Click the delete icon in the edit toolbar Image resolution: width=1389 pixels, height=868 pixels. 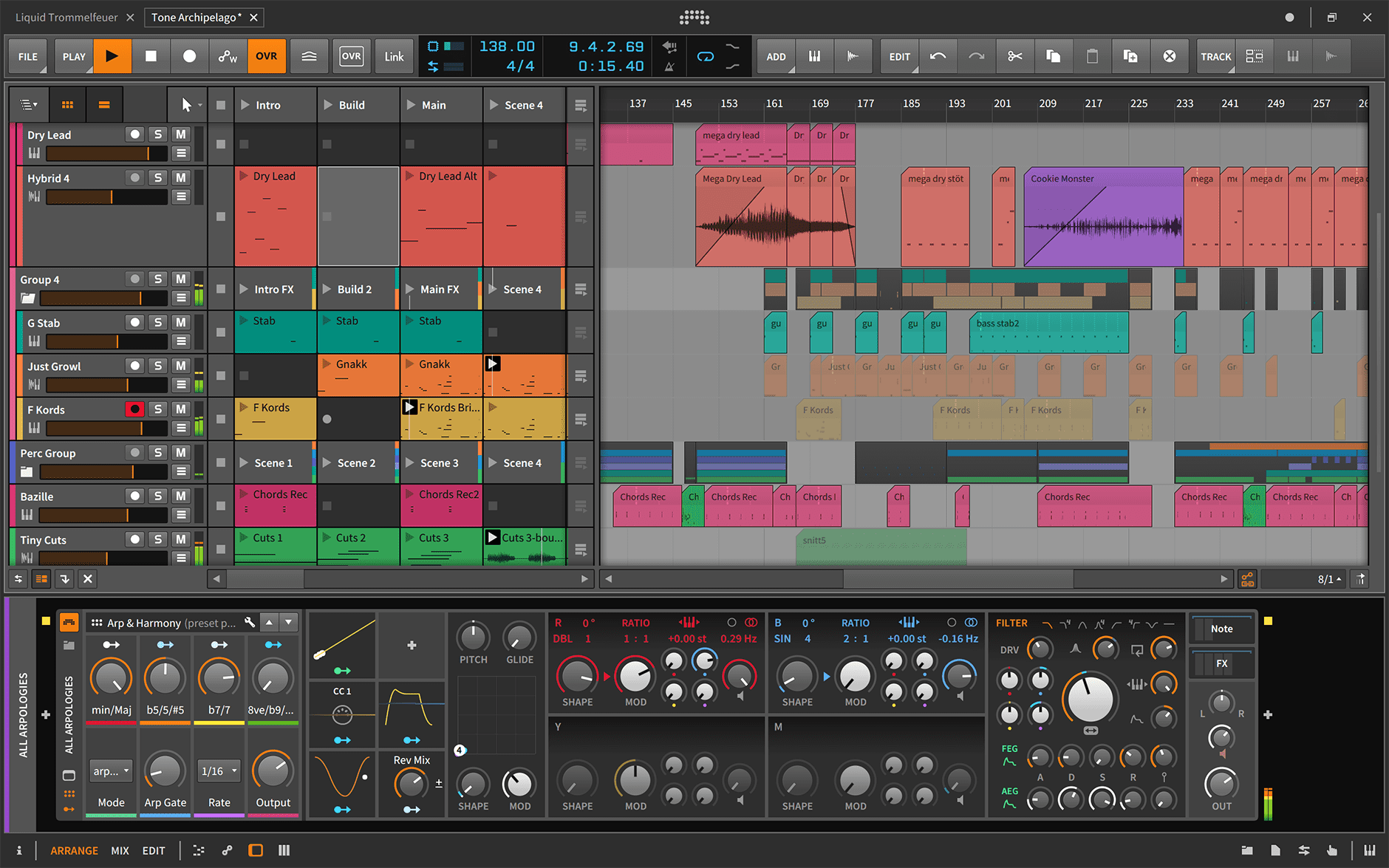tap(1170, 56)
